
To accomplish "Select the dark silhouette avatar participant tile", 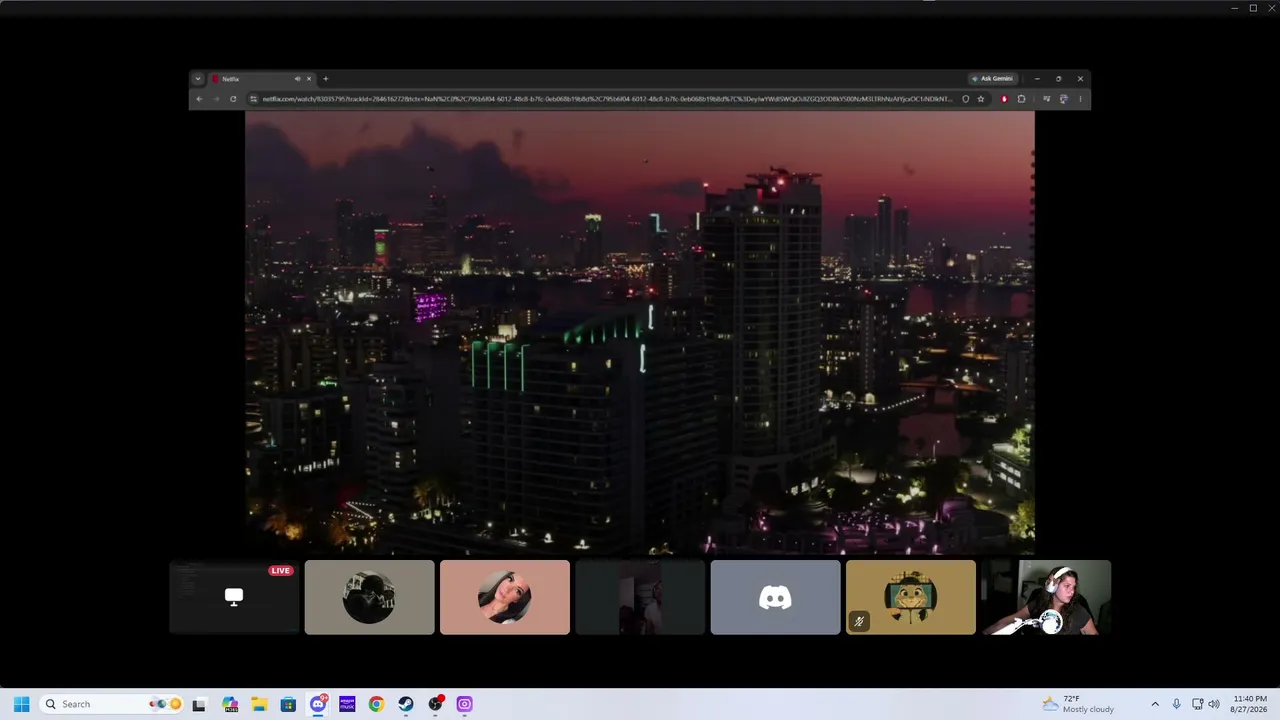I will [x=369, y=597].
